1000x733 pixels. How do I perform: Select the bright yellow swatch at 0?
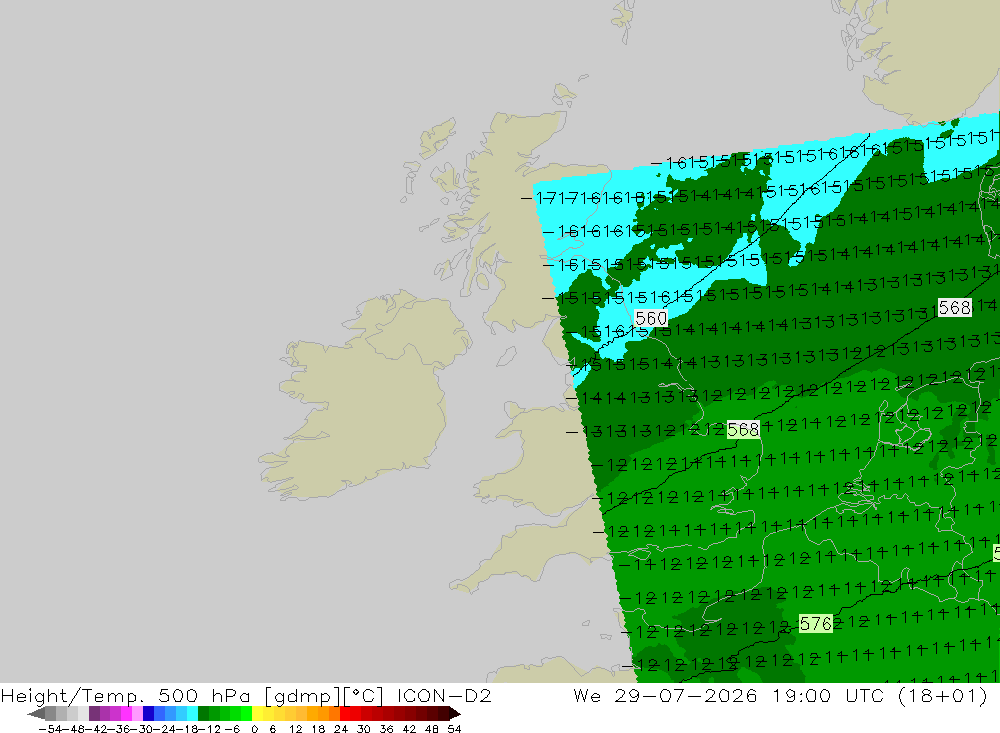click(x=258, y=714)
